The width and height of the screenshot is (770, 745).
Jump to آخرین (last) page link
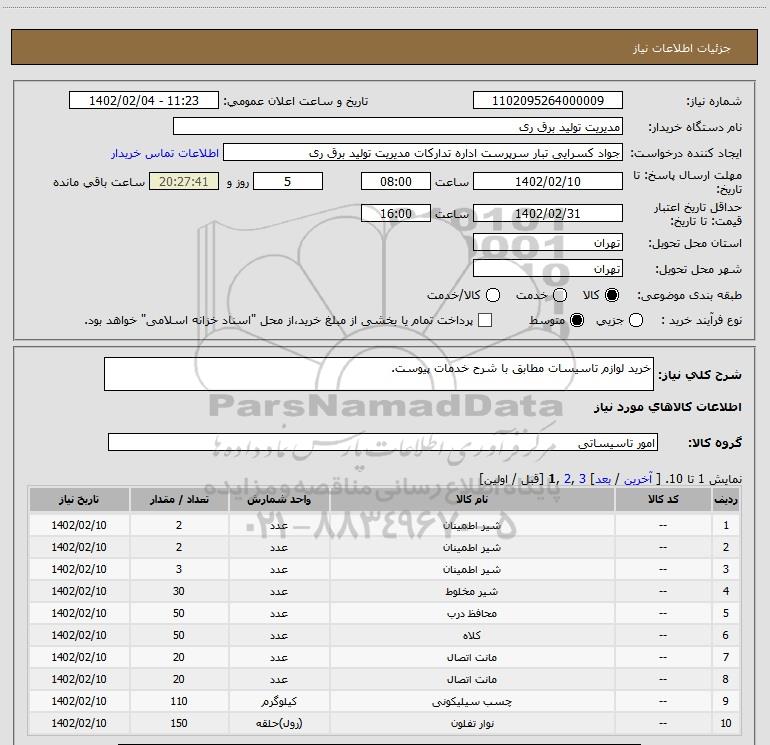[x=638, y=479]
